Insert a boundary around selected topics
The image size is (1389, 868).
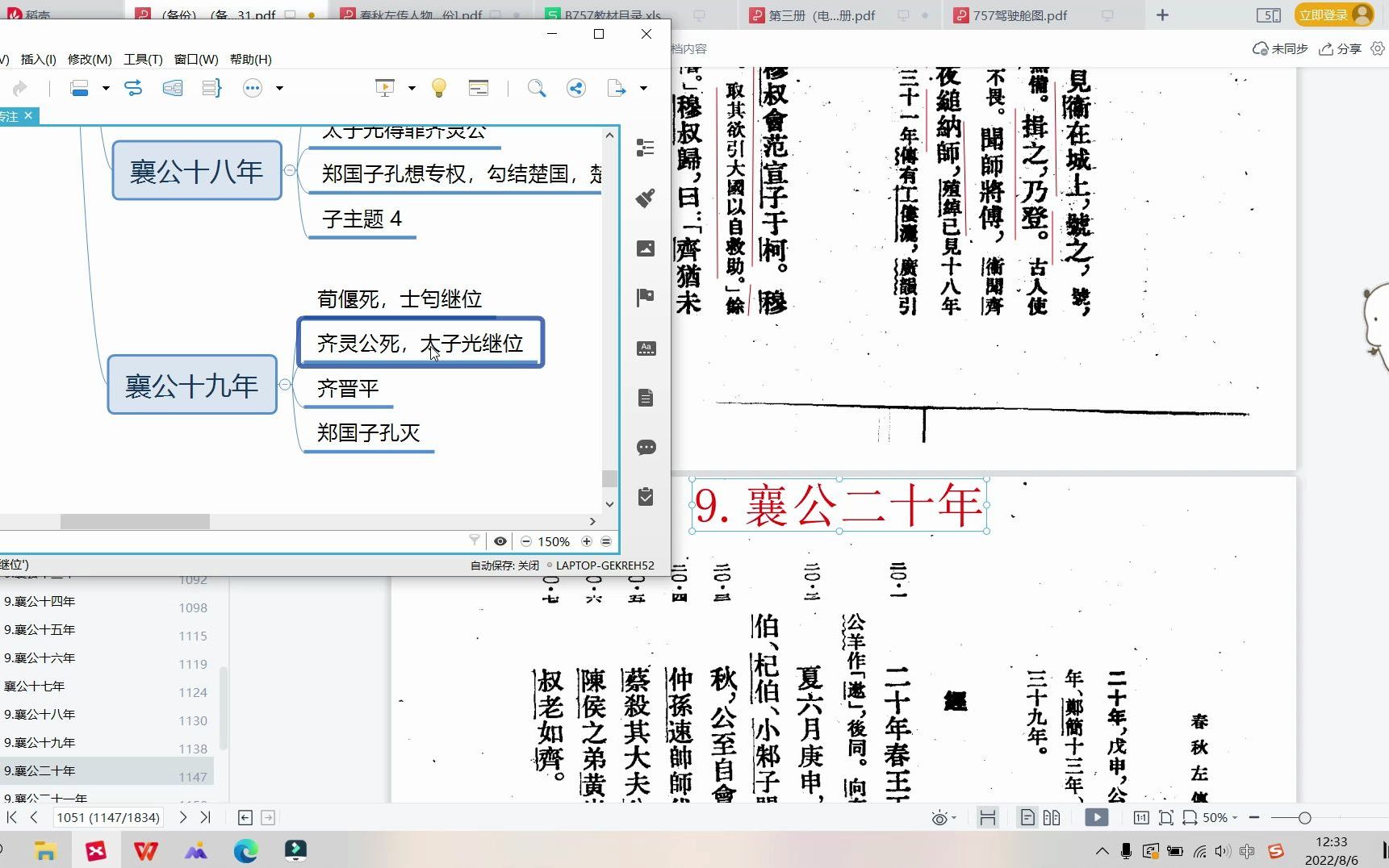(x=173, y=88)
